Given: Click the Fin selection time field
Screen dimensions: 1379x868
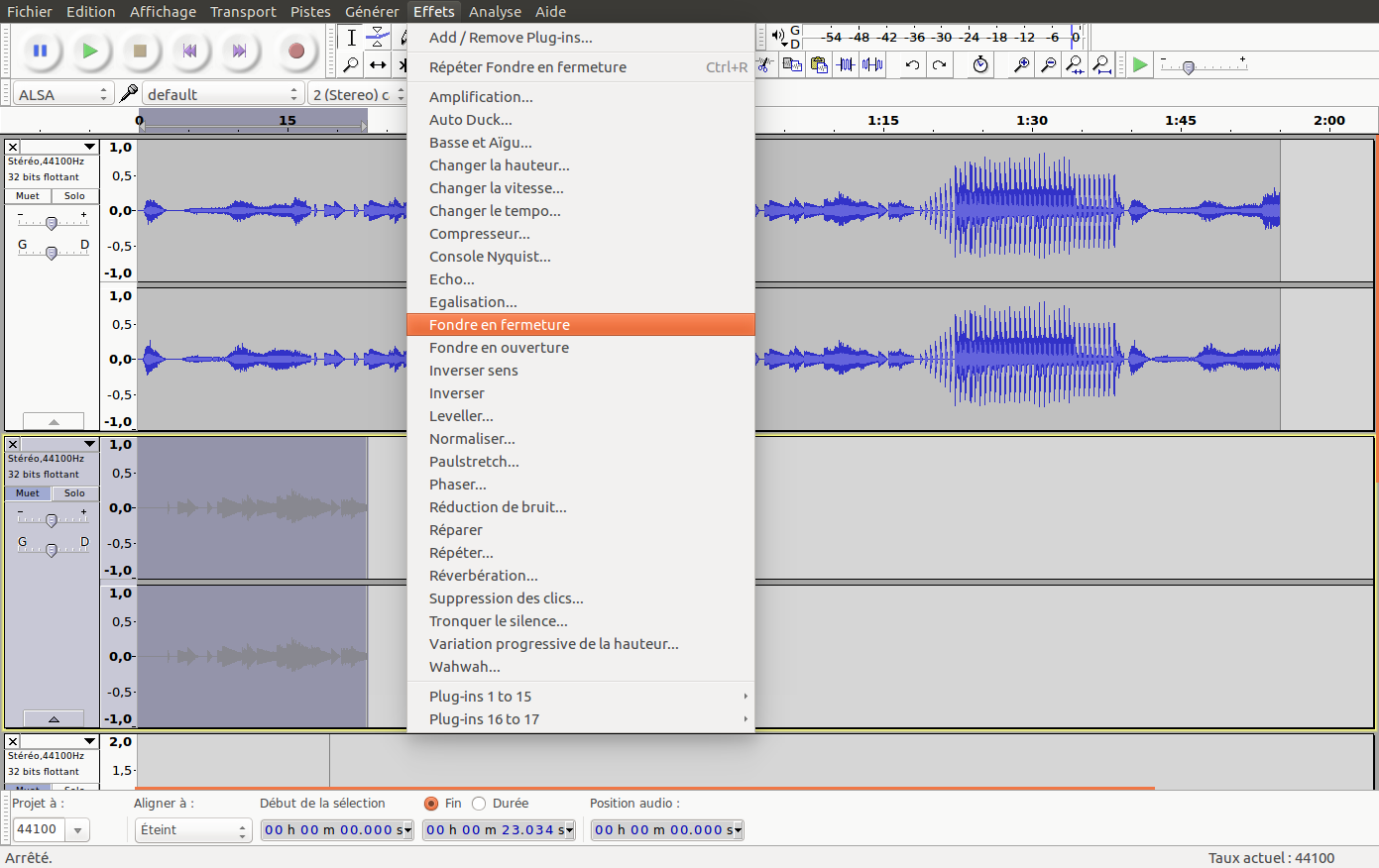Looking at the screenshot, I should tap(498, 830).
